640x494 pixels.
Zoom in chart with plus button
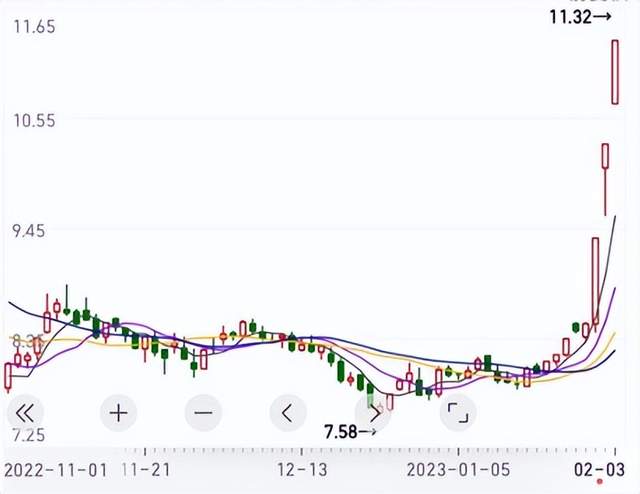(x=118, y=413)
